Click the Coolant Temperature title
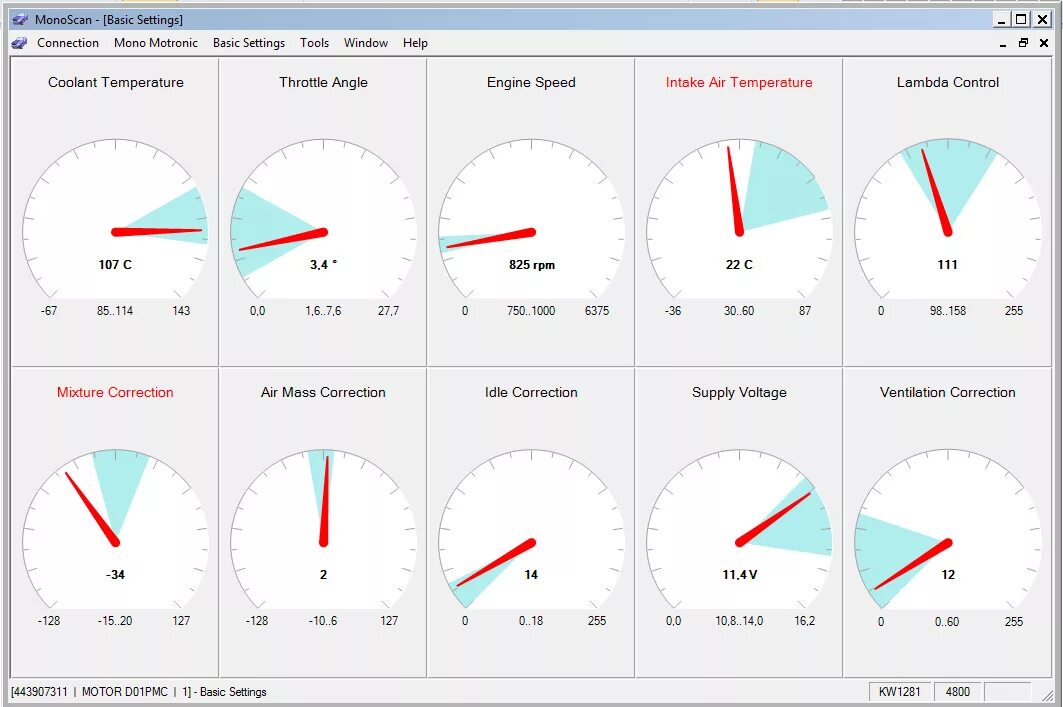The width and height of the screenshot is (1063, 707). pyautogui.click(x=116, y=83)
